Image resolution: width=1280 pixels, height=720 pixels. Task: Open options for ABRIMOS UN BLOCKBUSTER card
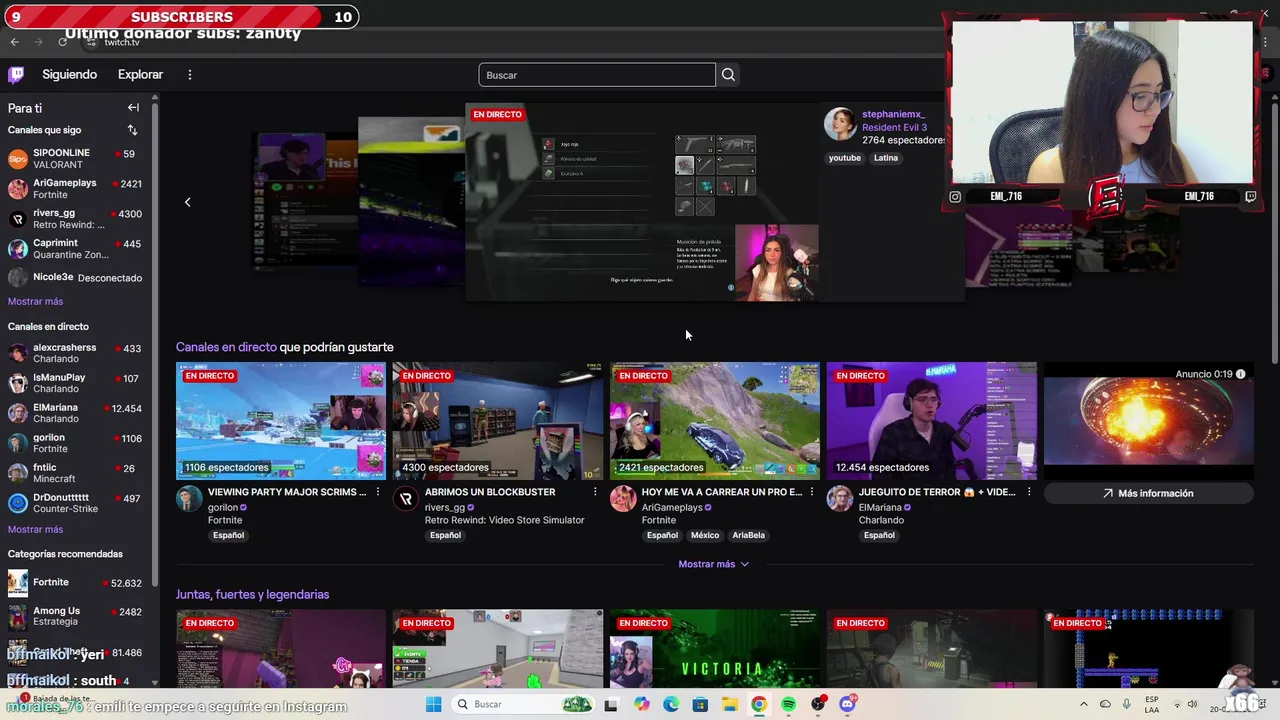595,492
